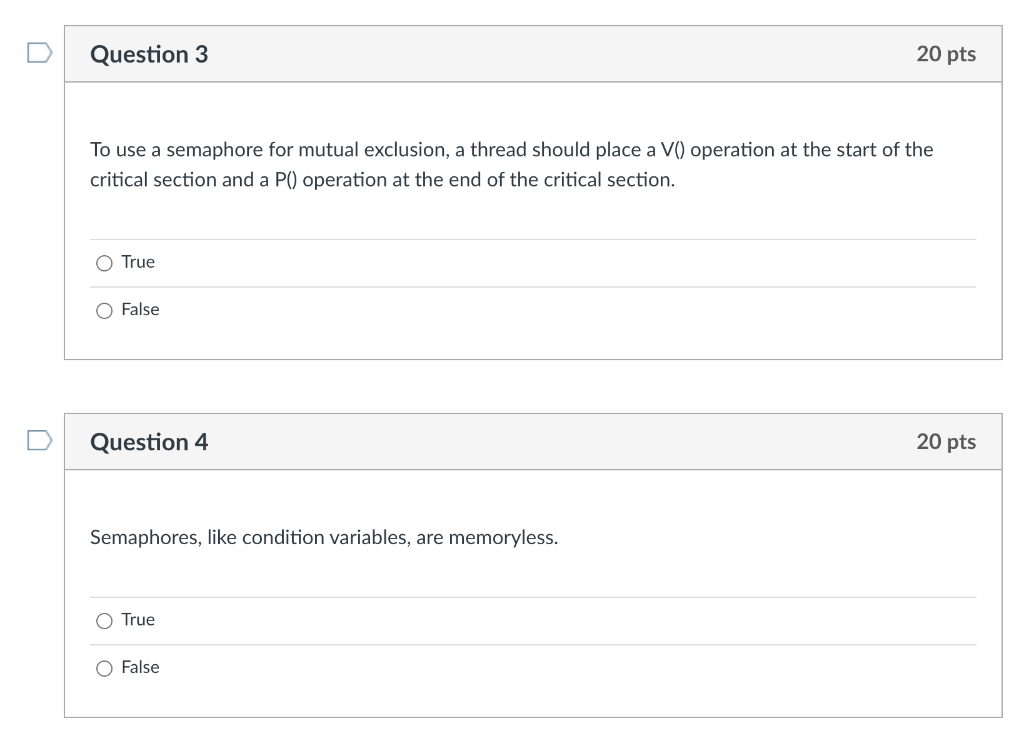Click the 'Question 3' header title

[x=149, y=54]
